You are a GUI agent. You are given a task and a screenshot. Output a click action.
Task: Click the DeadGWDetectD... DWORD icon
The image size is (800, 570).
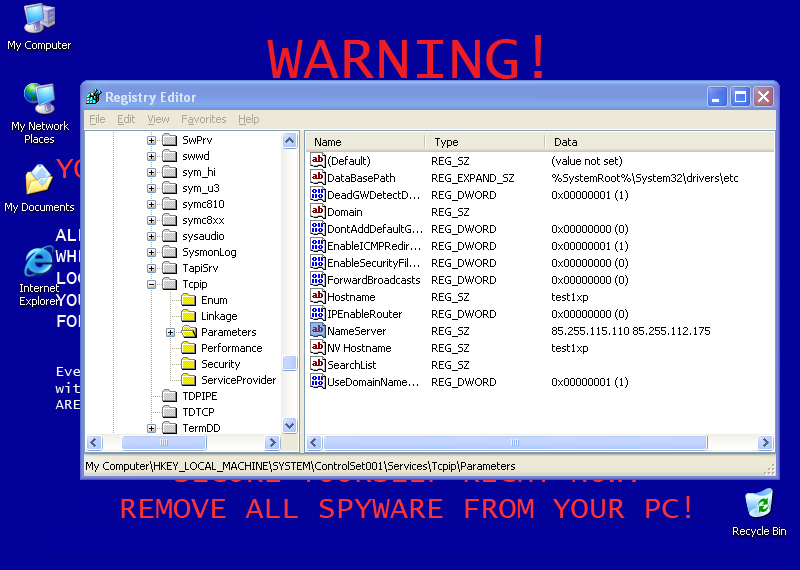pos(317,194)
